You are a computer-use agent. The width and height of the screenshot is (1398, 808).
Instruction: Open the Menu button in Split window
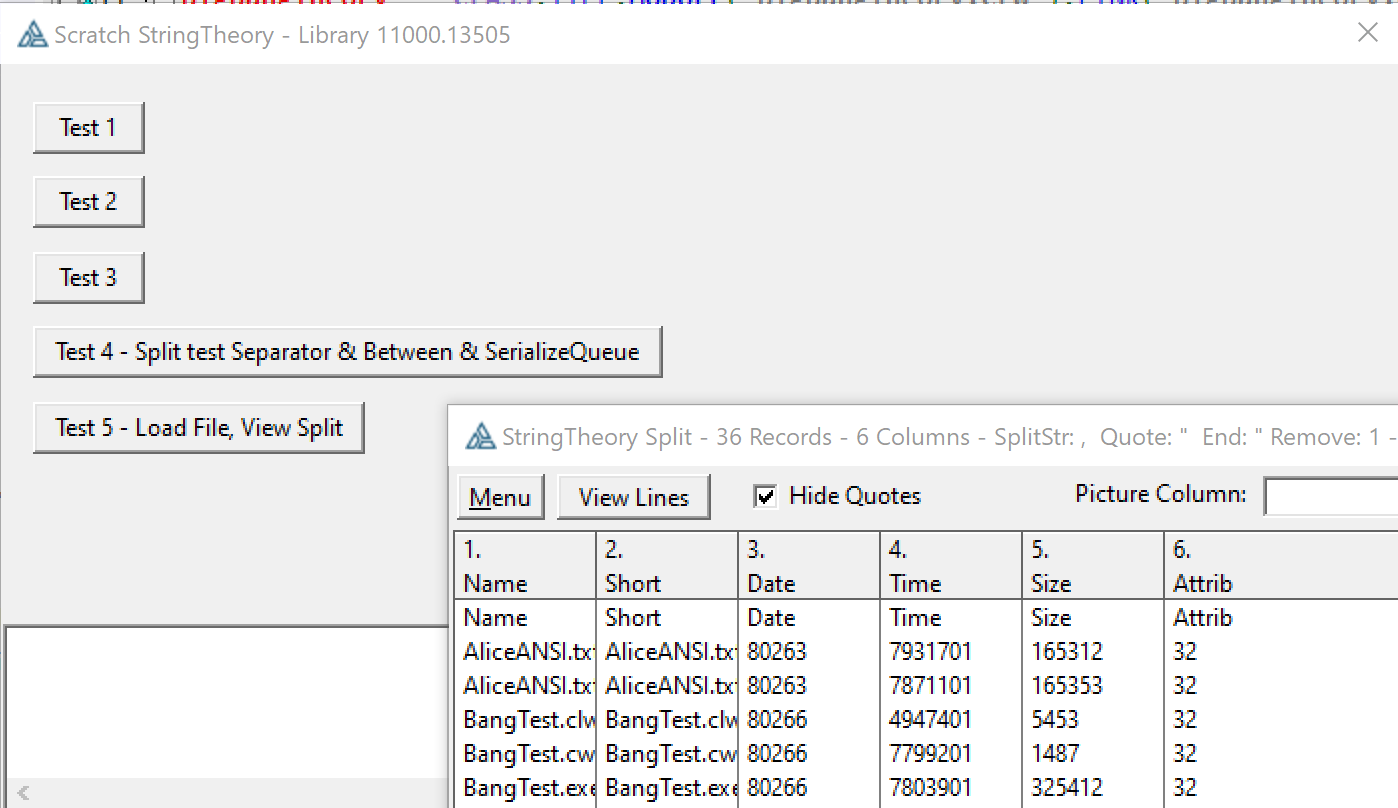click(x=500, y=497)
